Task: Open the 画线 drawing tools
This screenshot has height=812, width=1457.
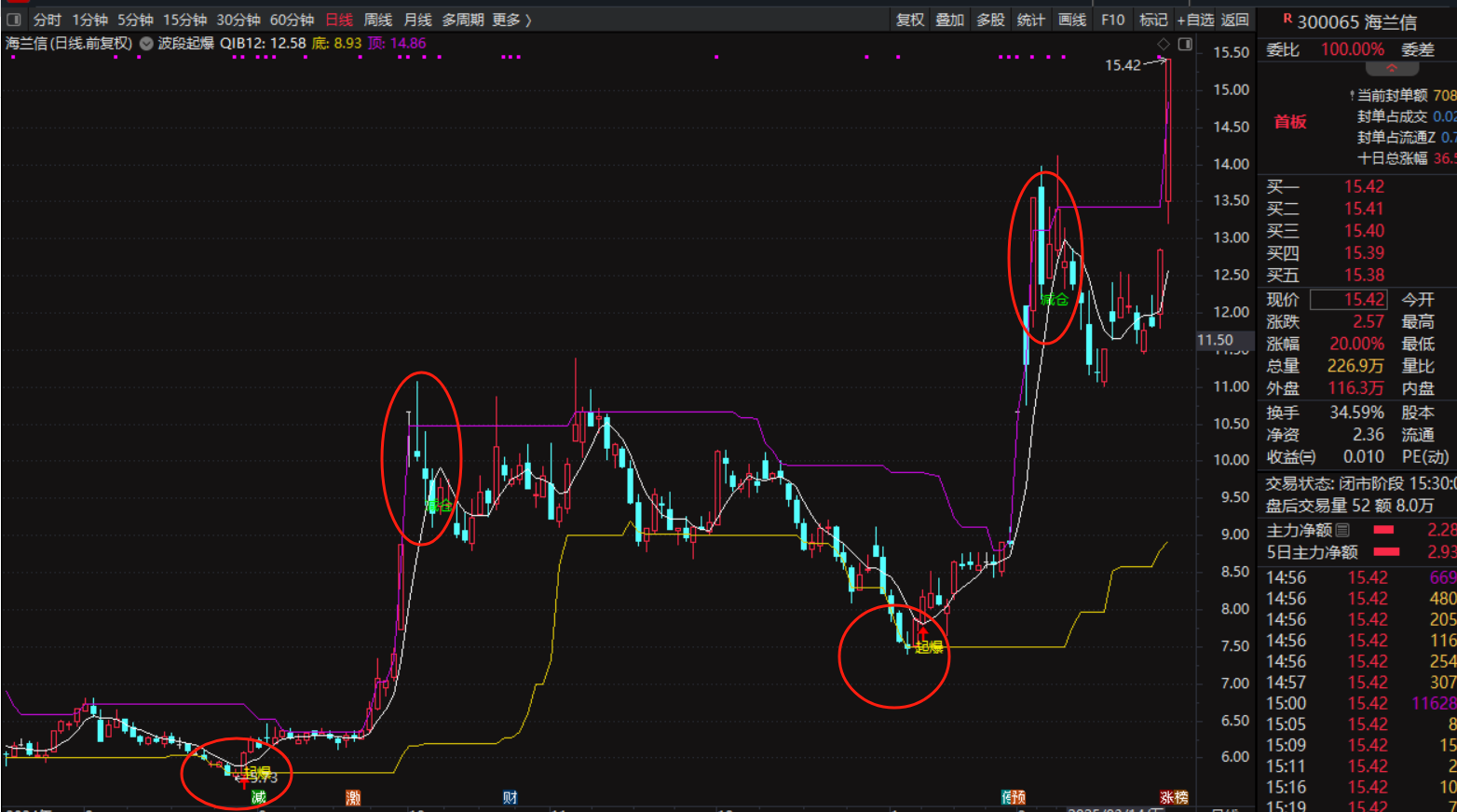Action: (1072, 20)
